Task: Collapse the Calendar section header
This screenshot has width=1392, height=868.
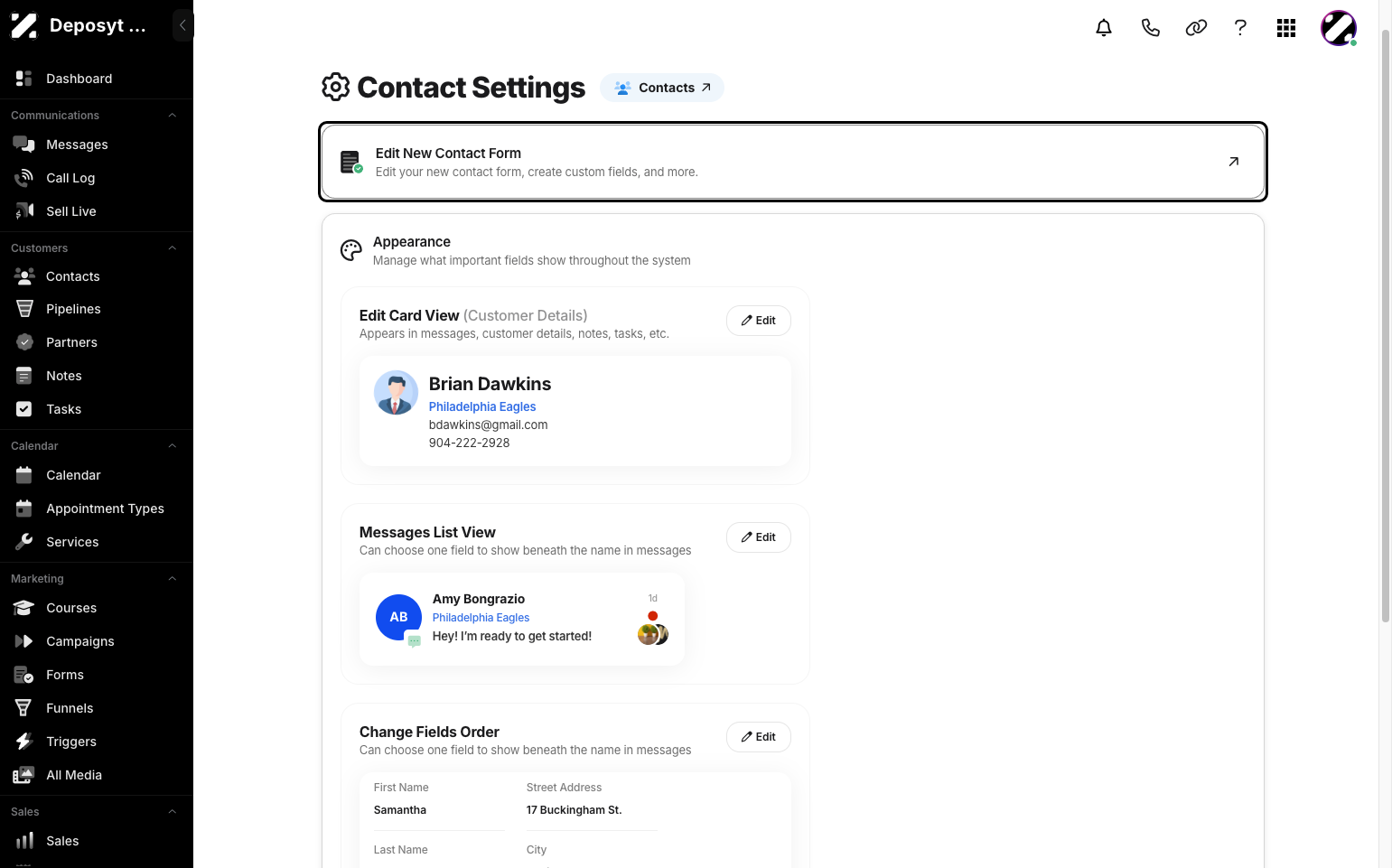Action: [x=172, y=446]
